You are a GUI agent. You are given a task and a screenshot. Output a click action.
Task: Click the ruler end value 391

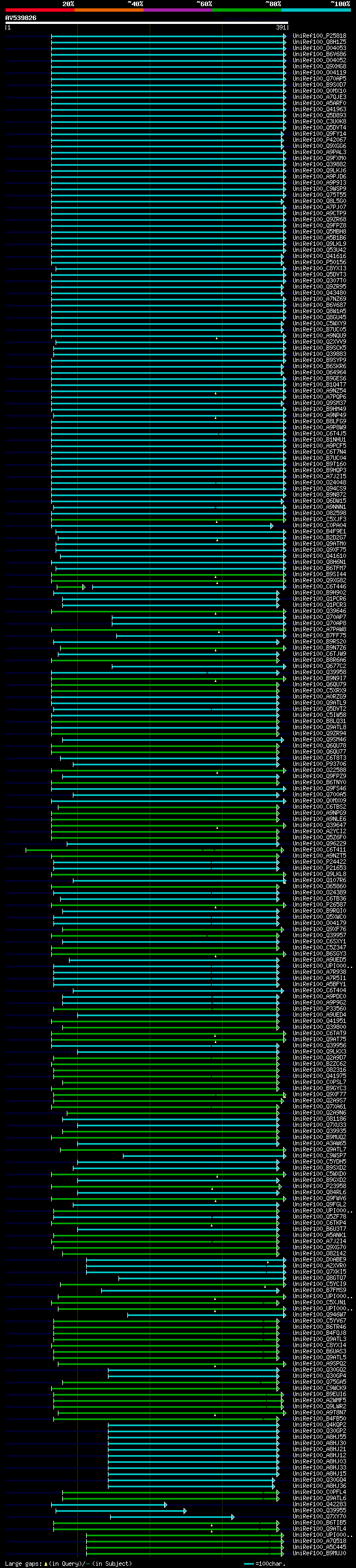tap(280, 27)
